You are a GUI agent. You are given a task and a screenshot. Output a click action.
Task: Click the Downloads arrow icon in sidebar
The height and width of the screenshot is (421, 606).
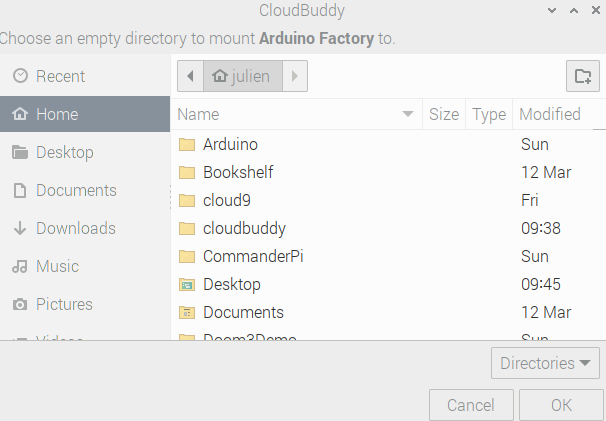click(x=19, y=228)
